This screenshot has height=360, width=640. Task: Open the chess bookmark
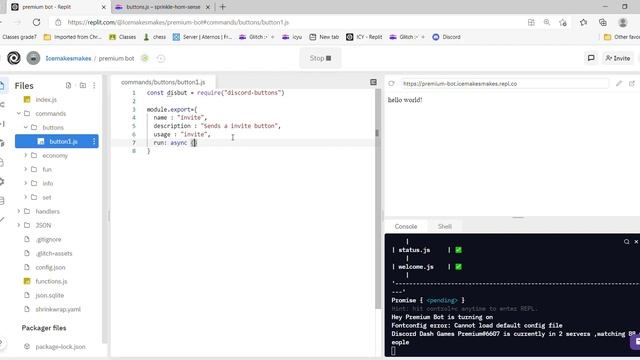click(x=155, y=37)
